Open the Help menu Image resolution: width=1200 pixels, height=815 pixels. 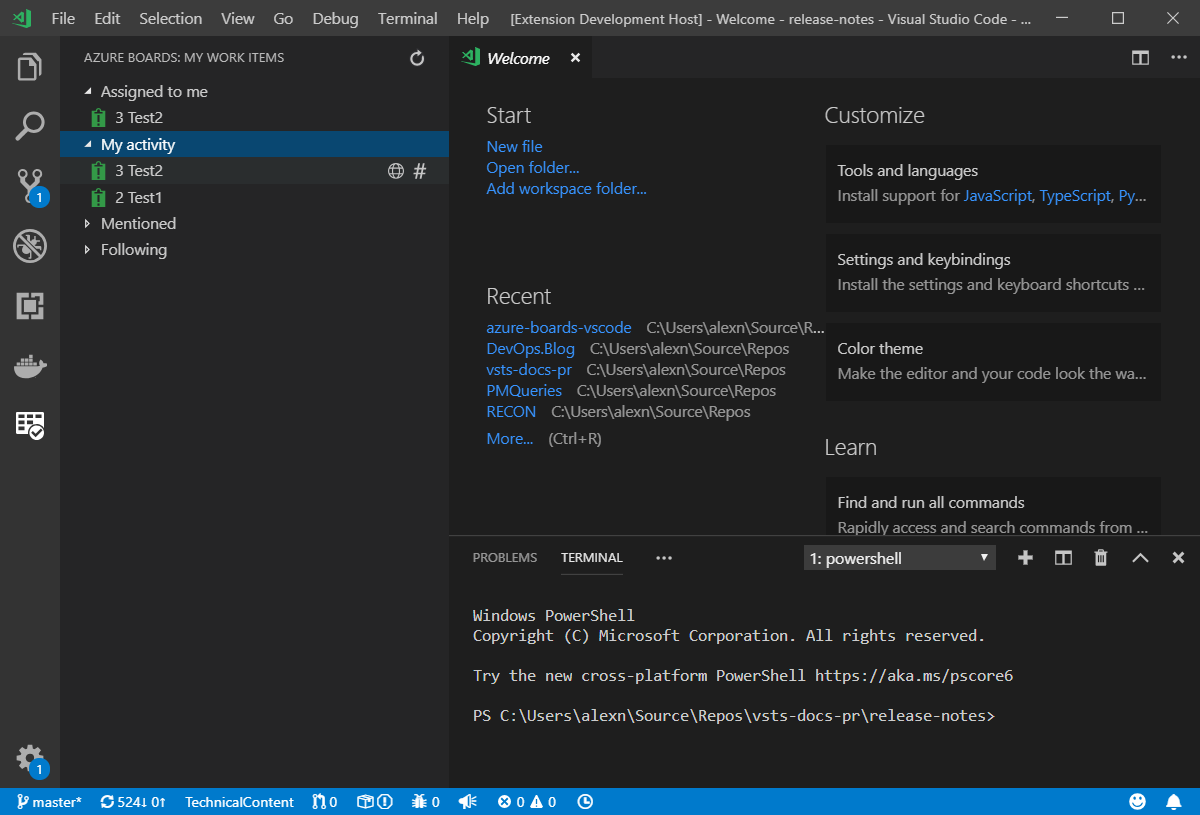[473, 18]
